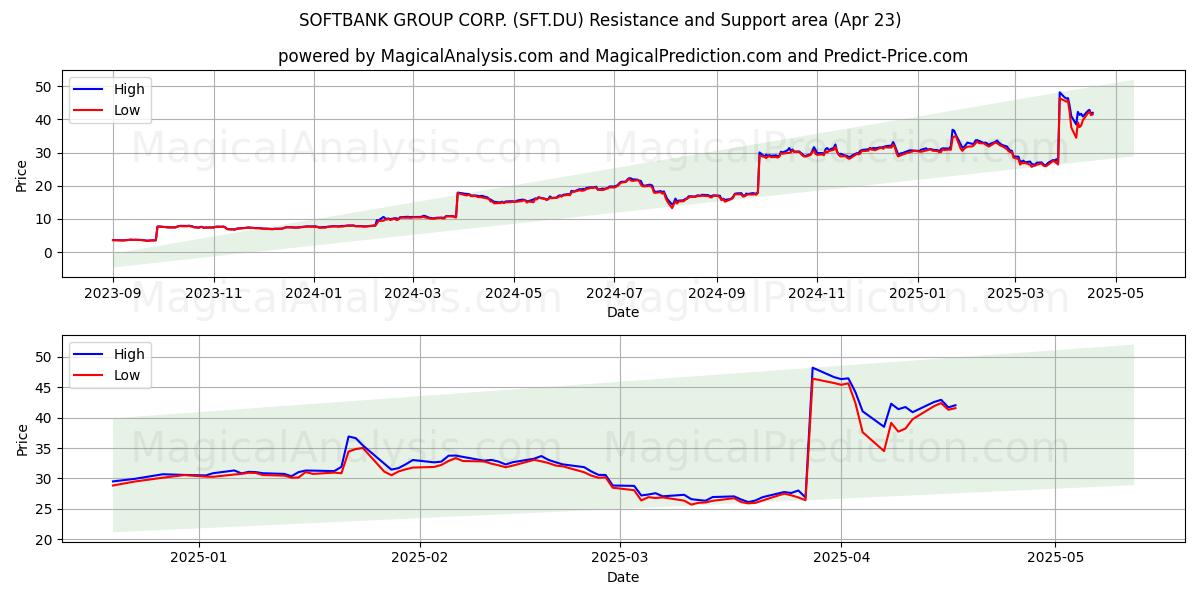Click top chart x-axis label '2024-05'

click(514, 294)
